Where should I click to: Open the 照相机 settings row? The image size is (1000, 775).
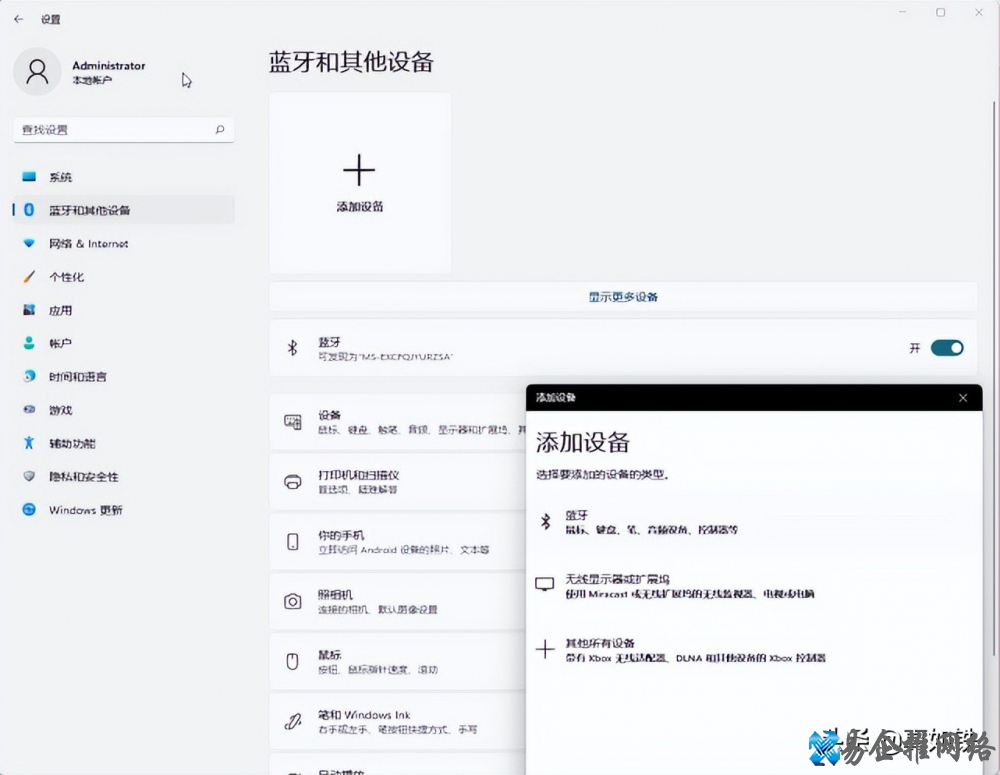click(395, 601)
